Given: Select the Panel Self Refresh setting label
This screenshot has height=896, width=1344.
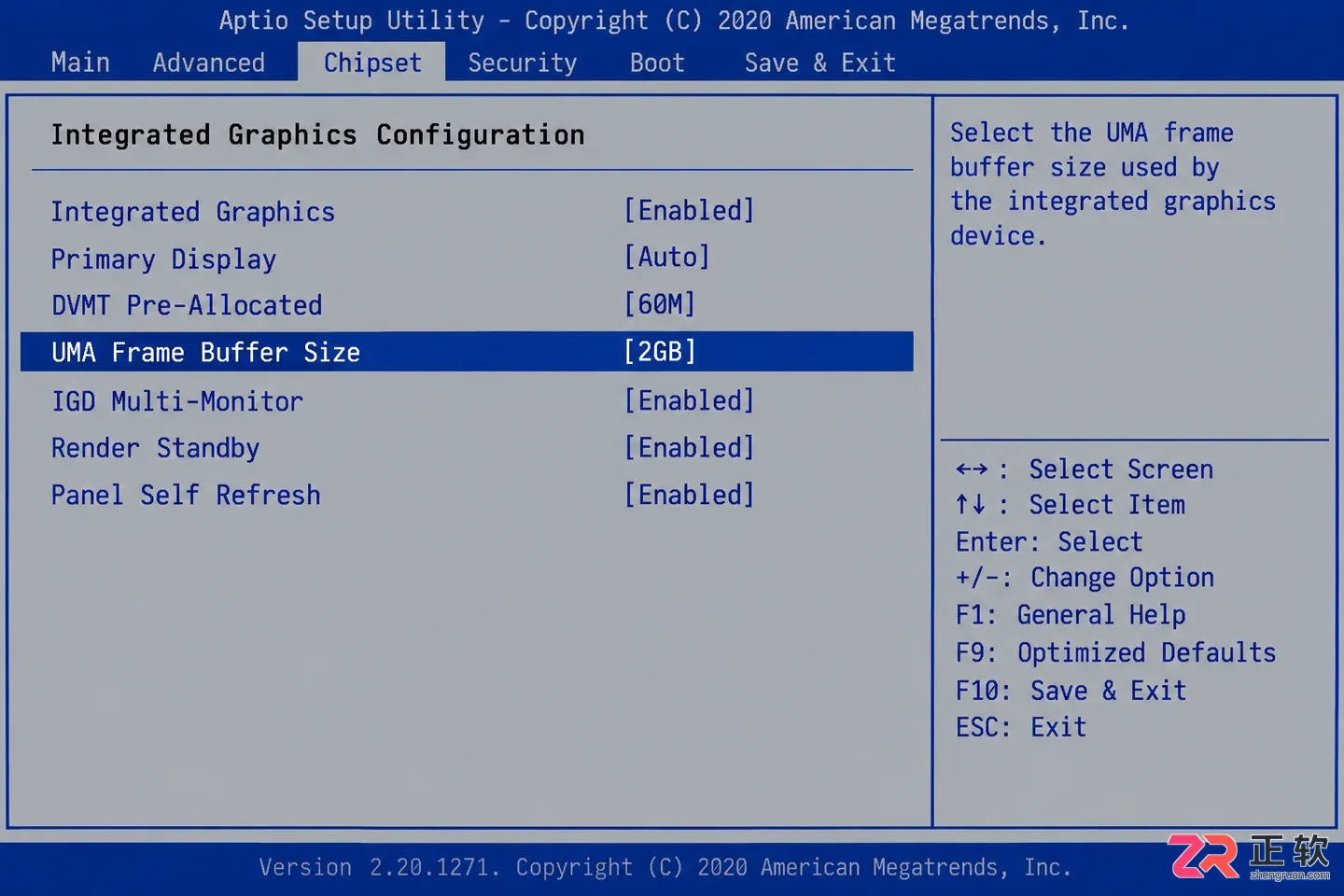Looking at the screenshot, I should pyautogui.click(x=186, y=495).
